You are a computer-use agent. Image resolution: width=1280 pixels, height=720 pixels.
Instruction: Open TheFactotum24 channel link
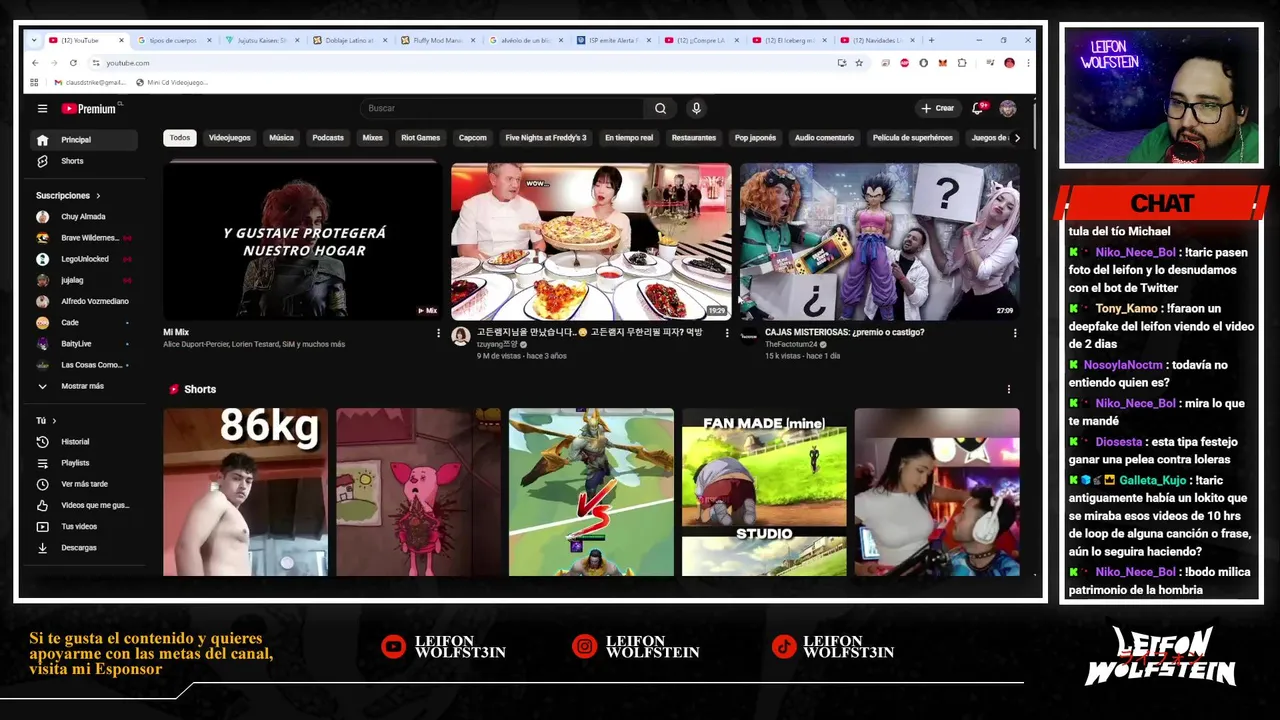(x=793, y=344)
